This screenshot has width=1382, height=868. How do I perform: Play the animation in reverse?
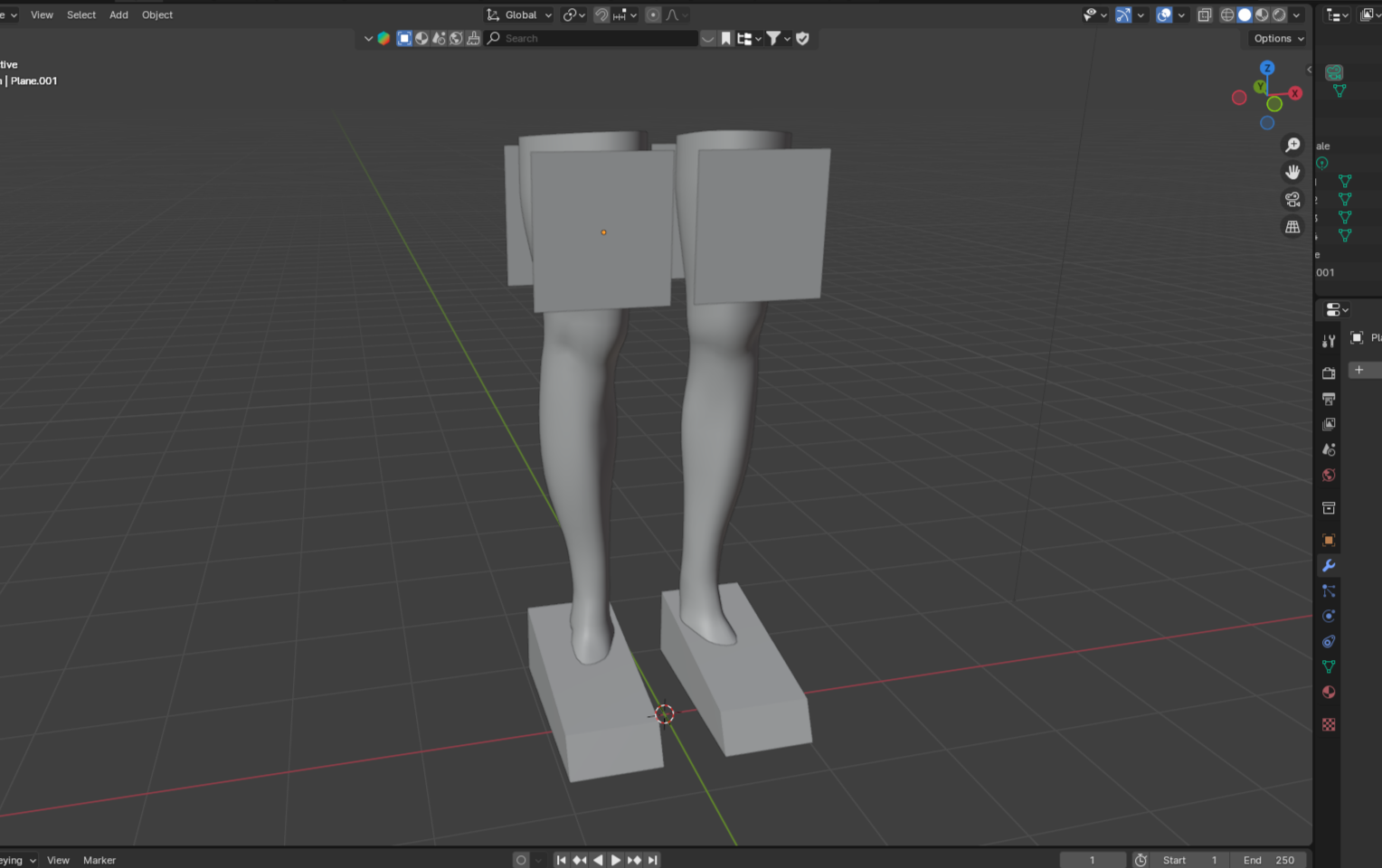tap(598, 860)
